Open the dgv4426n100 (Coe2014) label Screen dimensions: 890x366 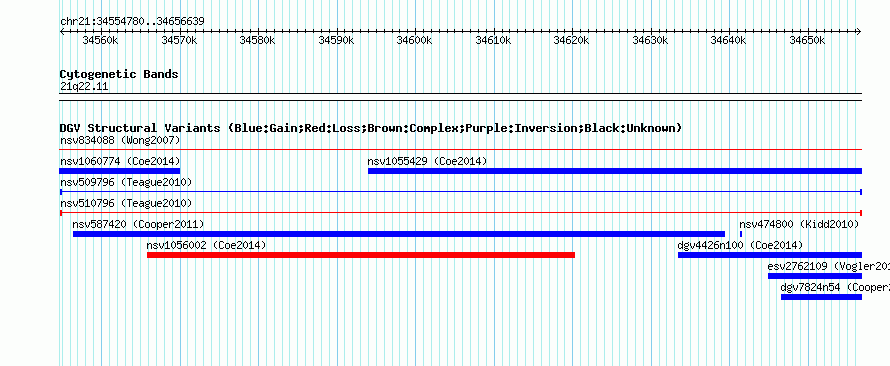point(740,245)
